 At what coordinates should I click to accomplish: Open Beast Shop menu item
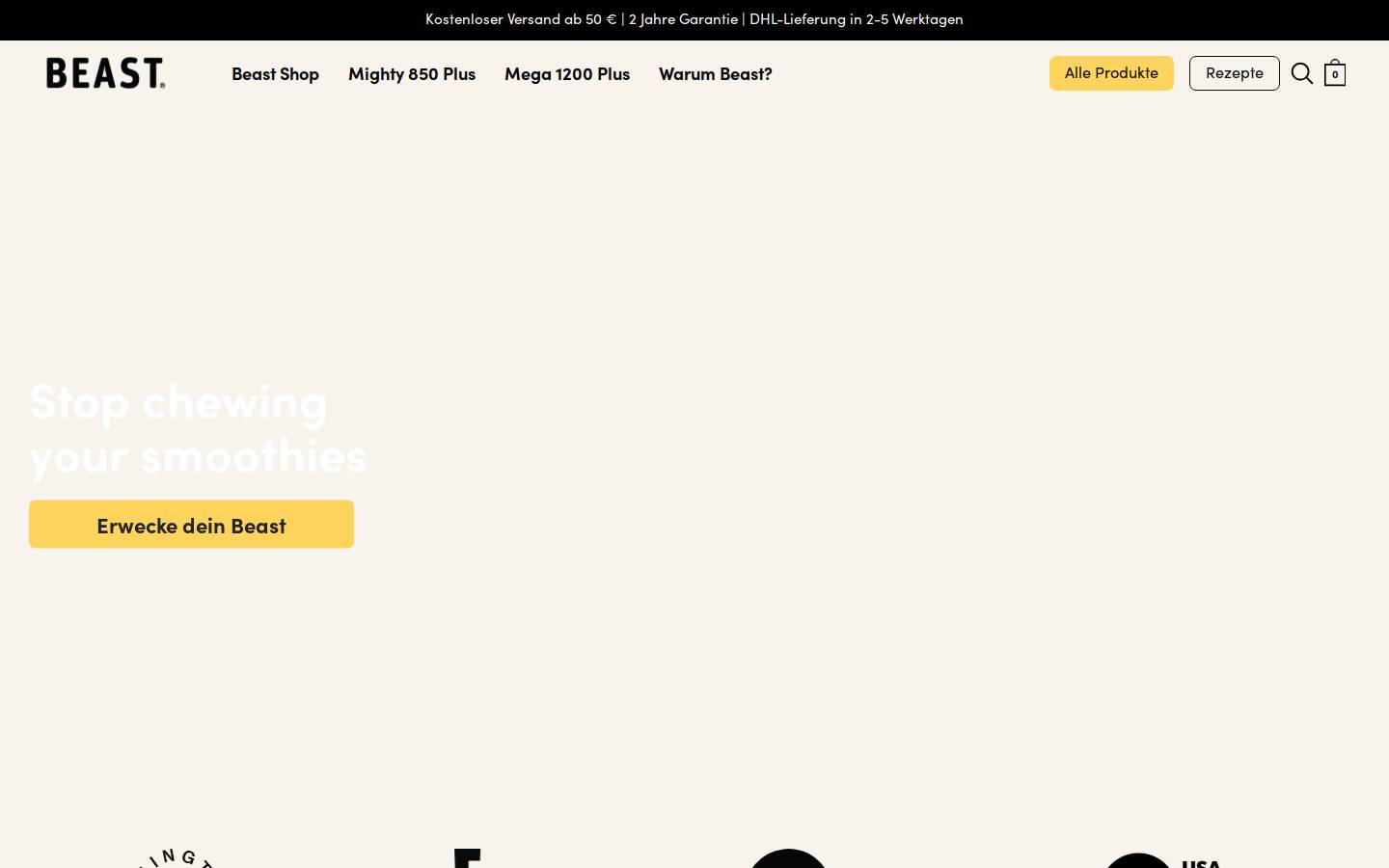coord(275,74)
